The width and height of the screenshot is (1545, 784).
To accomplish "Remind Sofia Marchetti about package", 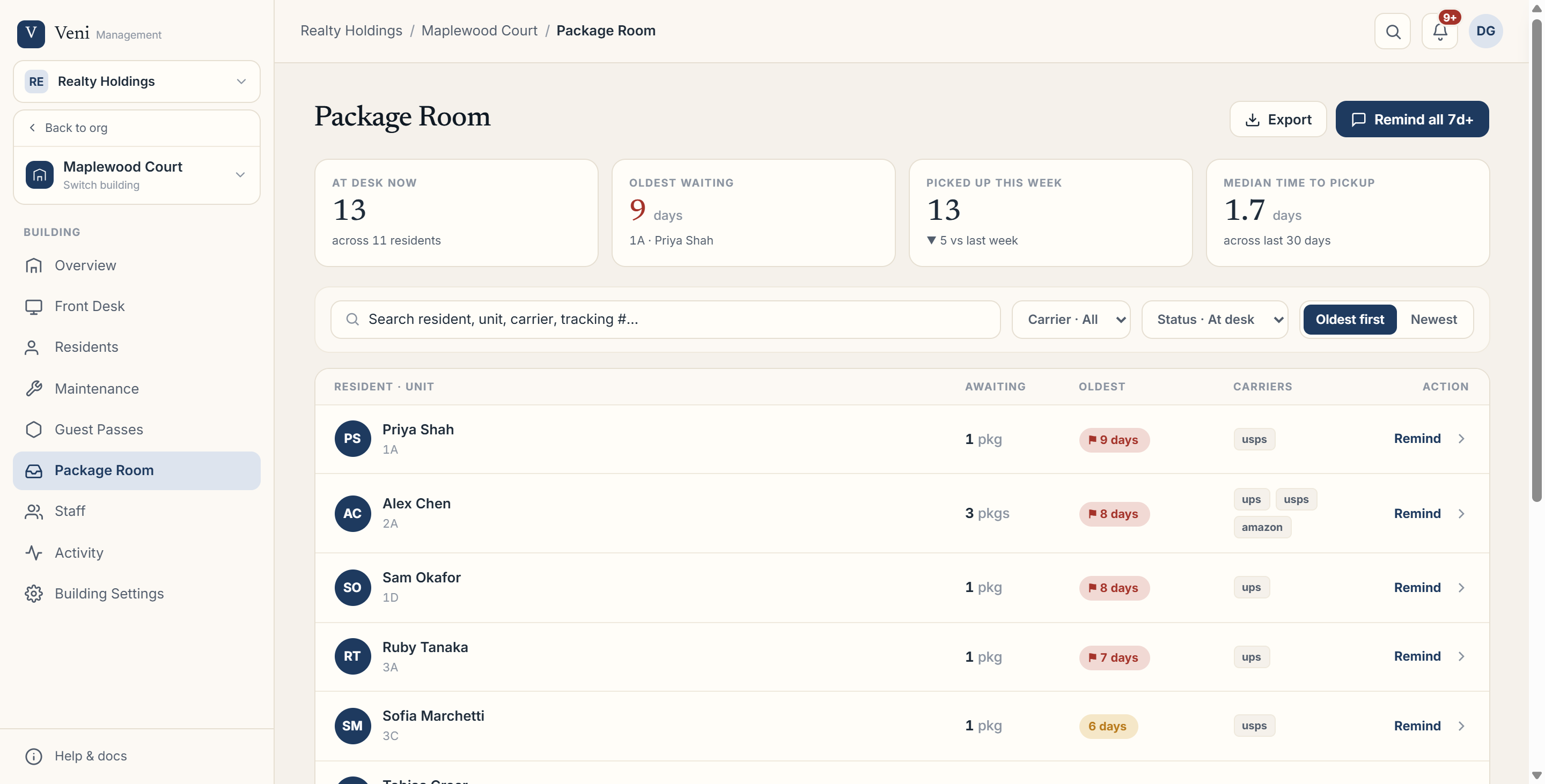I will pyautogui.click(x=1417, y=726).
